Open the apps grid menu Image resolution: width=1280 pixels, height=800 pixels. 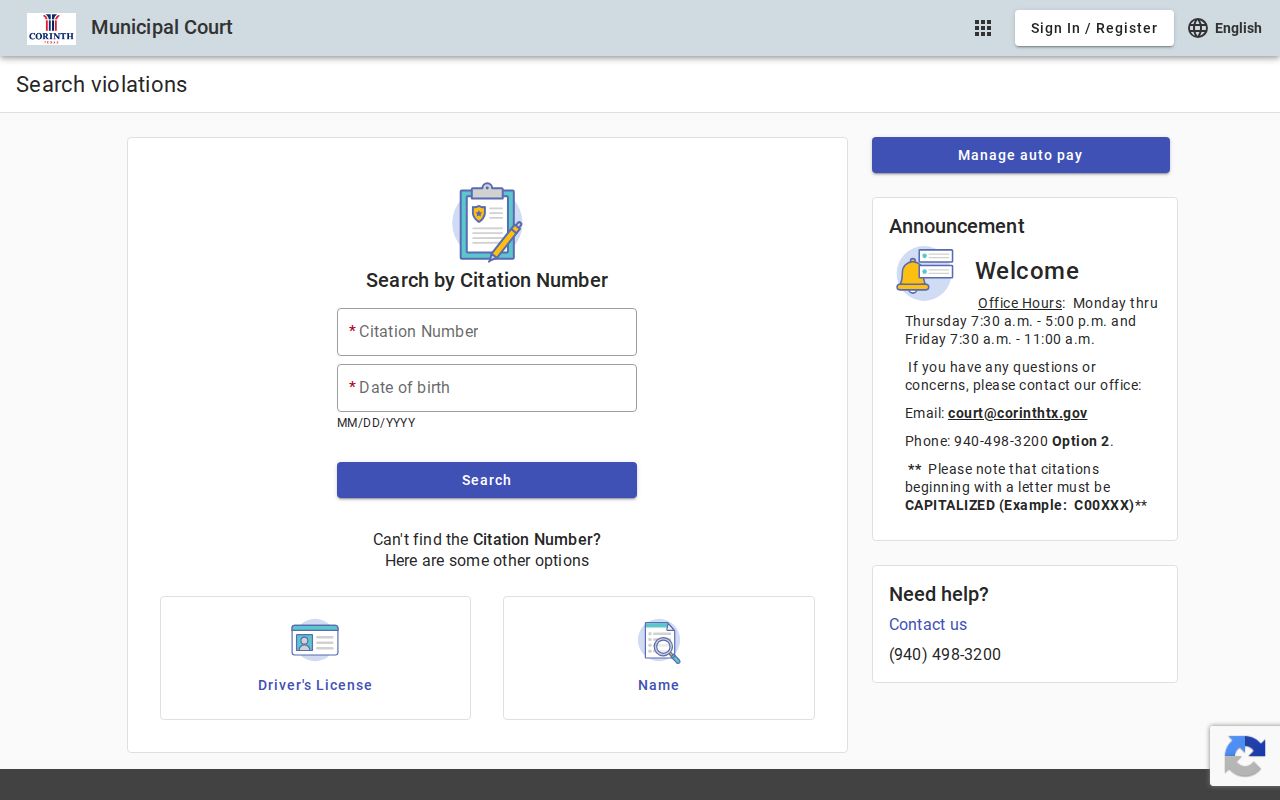pos(983,28)
